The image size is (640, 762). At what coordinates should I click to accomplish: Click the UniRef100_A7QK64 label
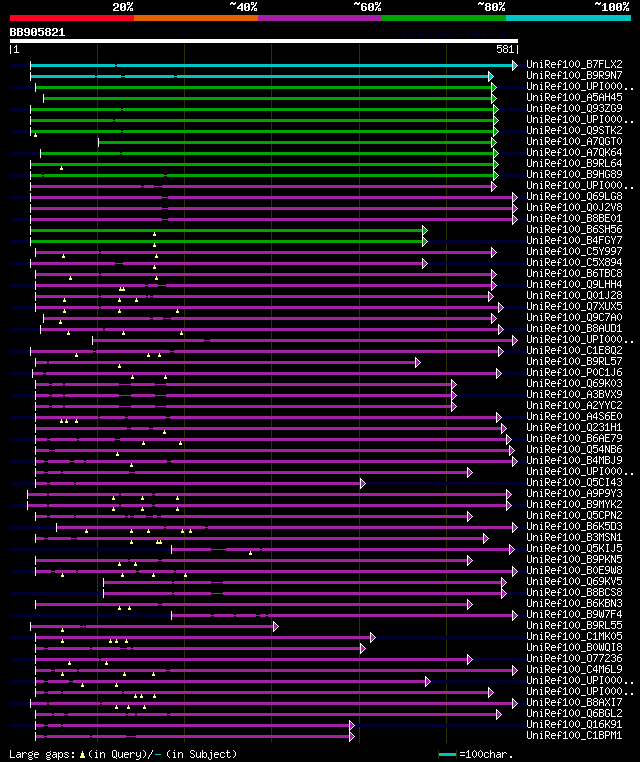574,152
